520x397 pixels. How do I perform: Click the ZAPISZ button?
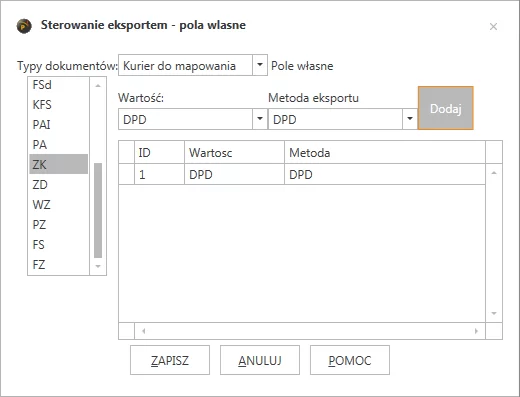pos(170,360)
